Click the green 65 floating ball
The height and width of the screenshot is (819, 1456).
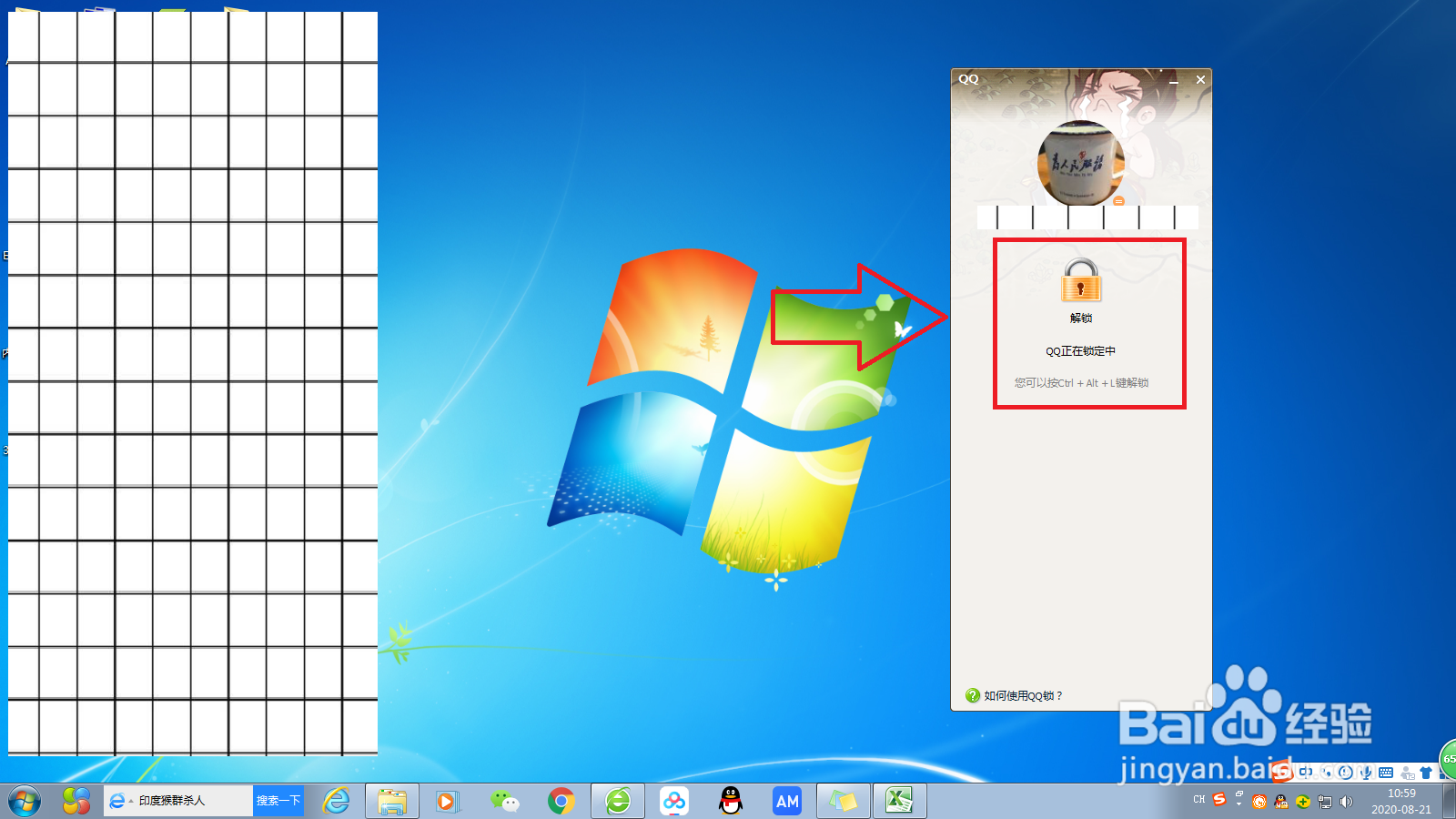[x=1449, y=759]
